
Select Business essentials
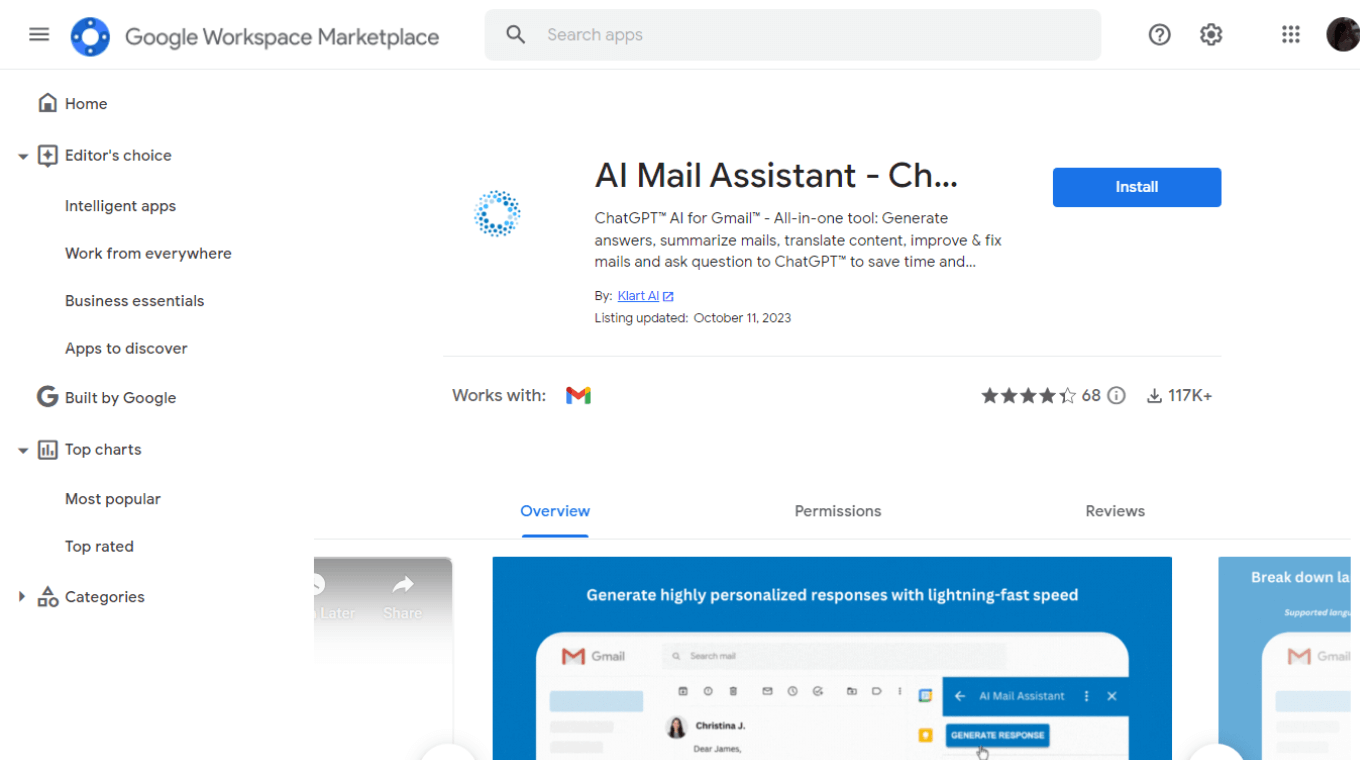pyautogui.click(x=134, y=301)
